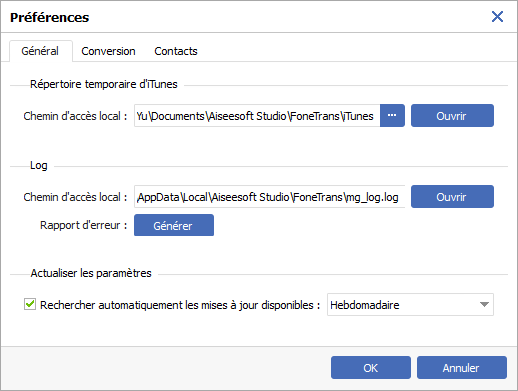Screen dimensions: 518x391
Task: Click Ouvrir for the log file path
Action: [x=452, y=196]
